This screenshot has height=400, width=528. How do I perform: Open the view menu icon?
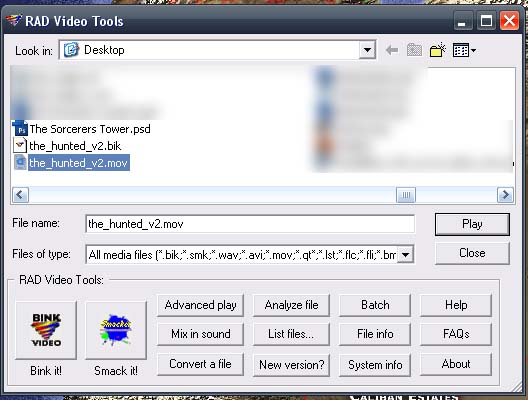(461, 51)
